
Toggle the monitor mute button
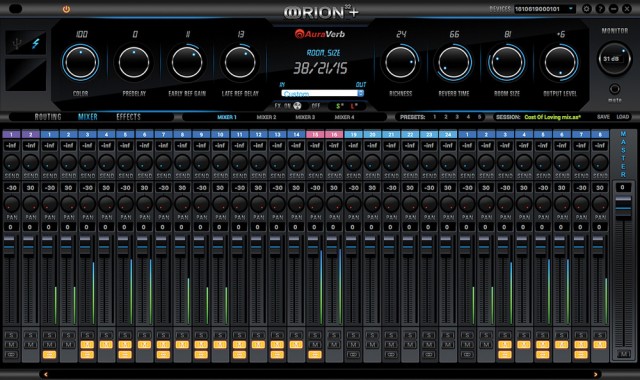614,89
